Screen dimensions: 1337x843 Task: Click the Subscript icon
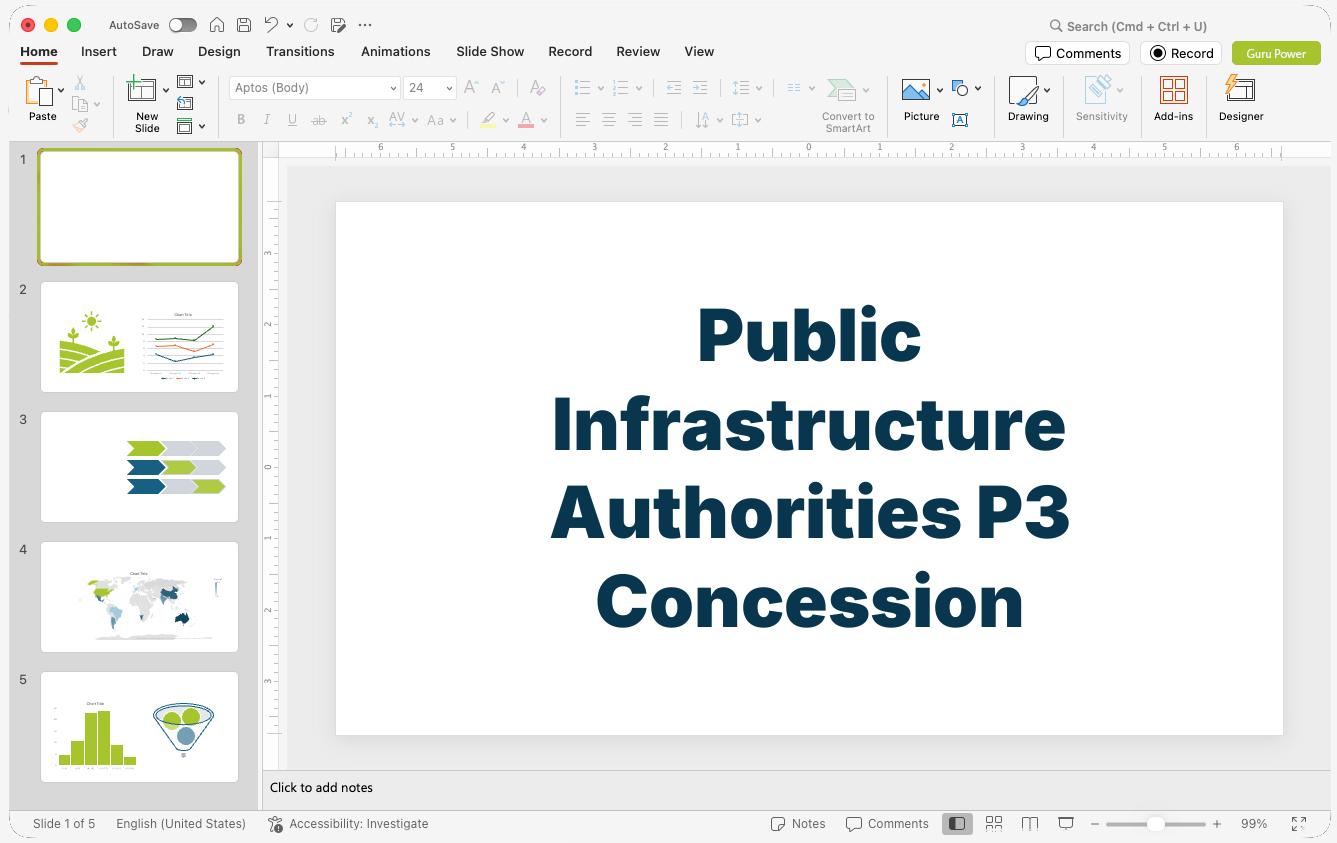[x=372, y=120]
